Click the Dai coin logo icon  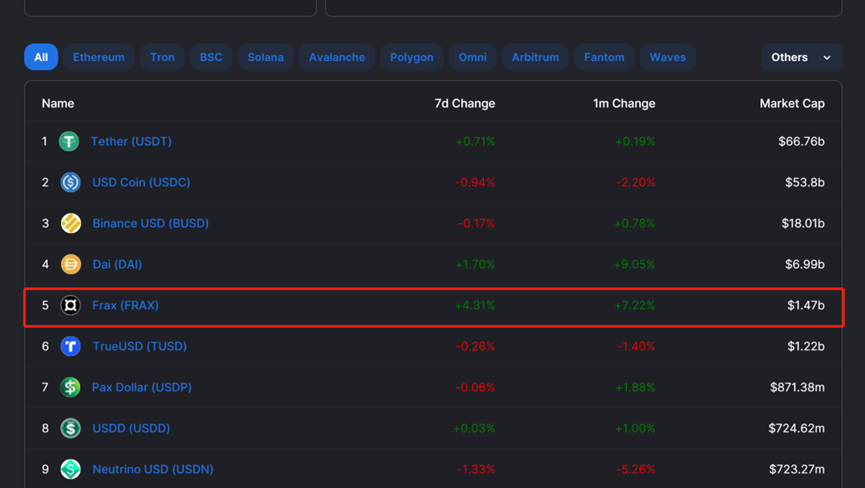click(71, 264)
